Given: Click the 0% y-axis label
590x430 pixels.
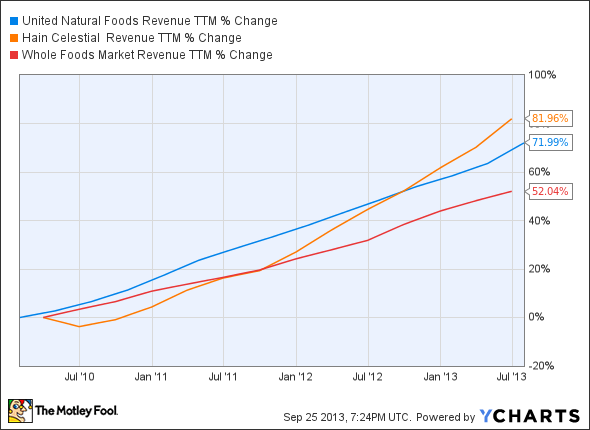Looking at the screenshot, I should click(536, 317).
